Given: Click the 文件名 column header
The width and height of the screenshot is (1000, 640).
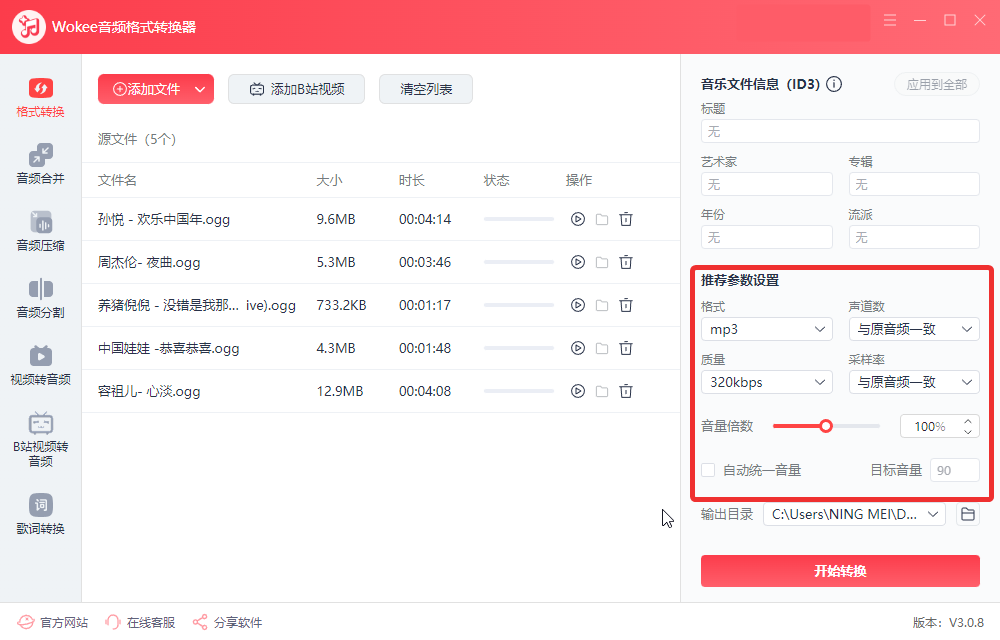Looking at the screenshot, I should (117, 180).
